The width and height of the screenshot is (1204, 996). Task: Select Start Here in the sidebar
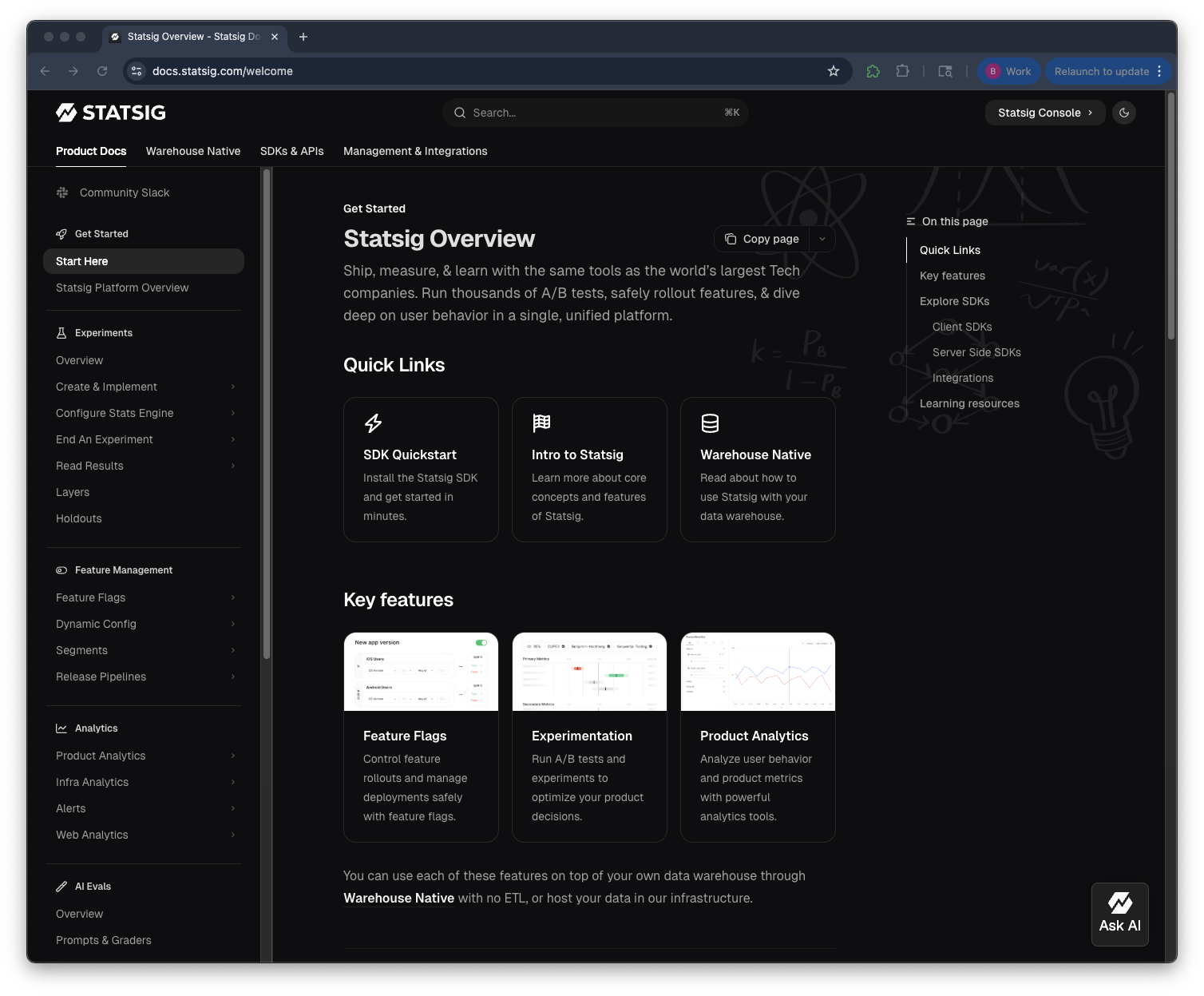[144, 261]
